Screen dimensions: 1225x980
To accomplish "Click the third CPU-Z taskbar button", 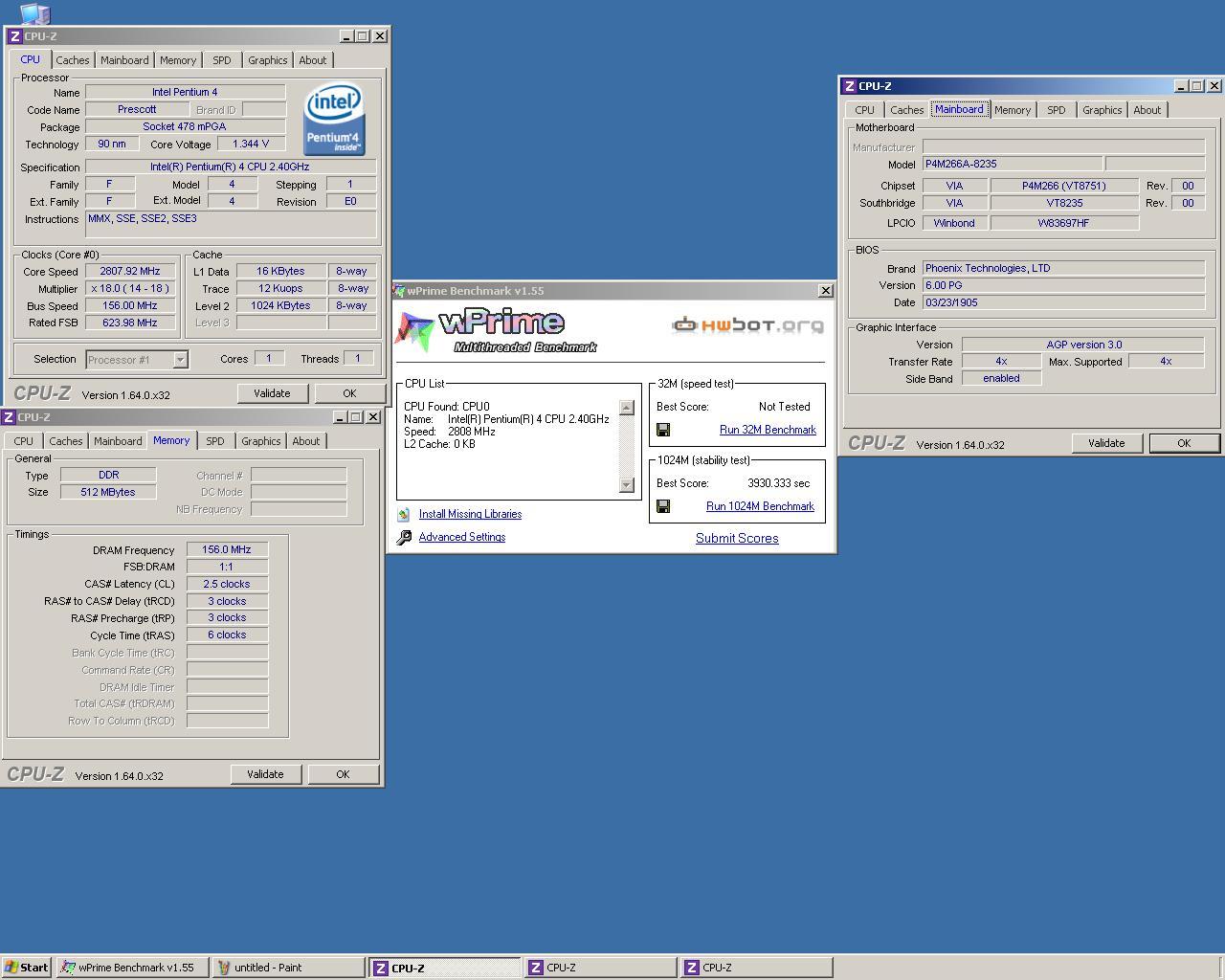I will pyautogui.click(x=756, y=968).
